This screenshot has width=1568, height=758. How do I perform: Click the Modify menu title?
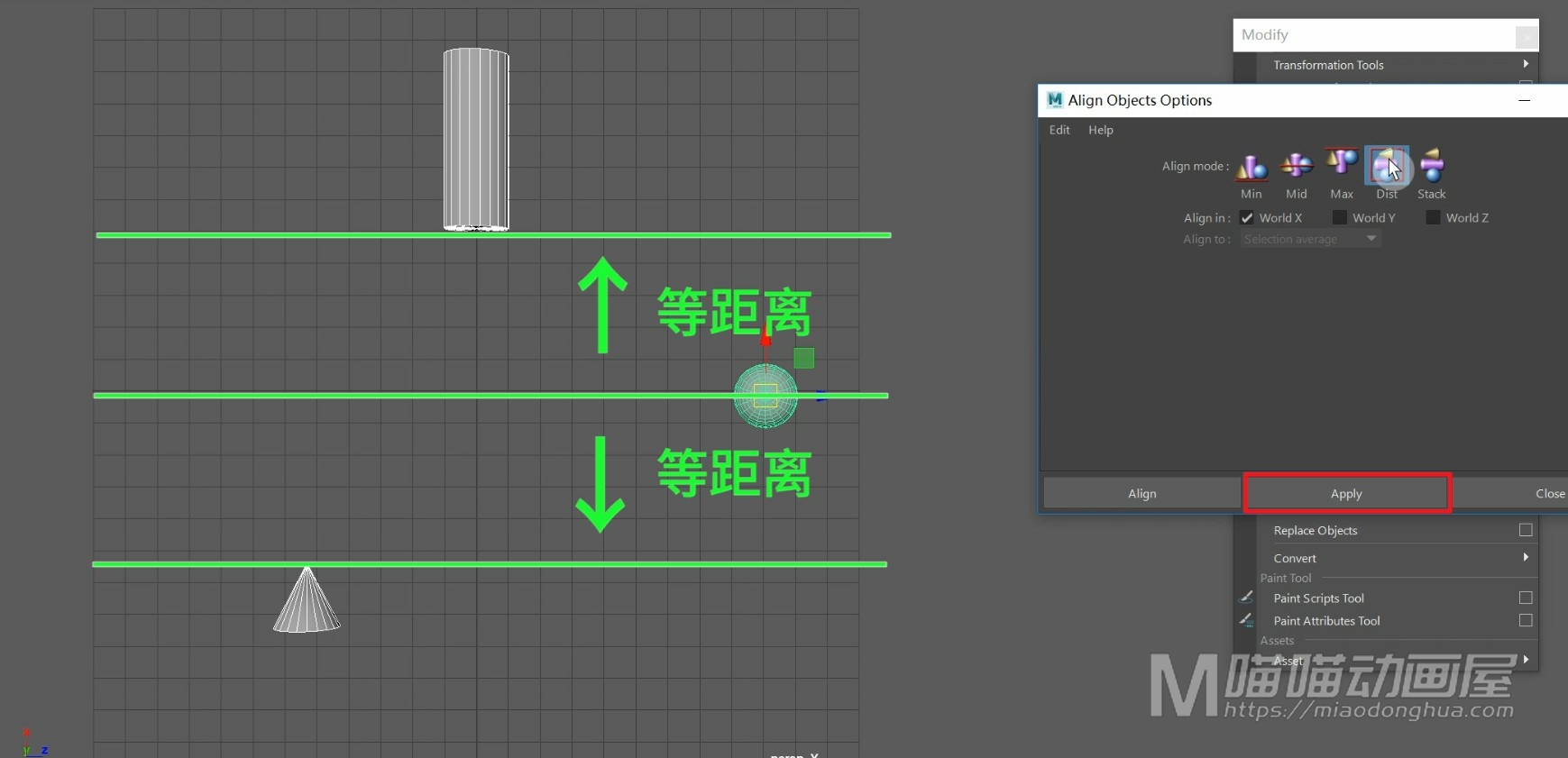click(x=1265, y=35)
